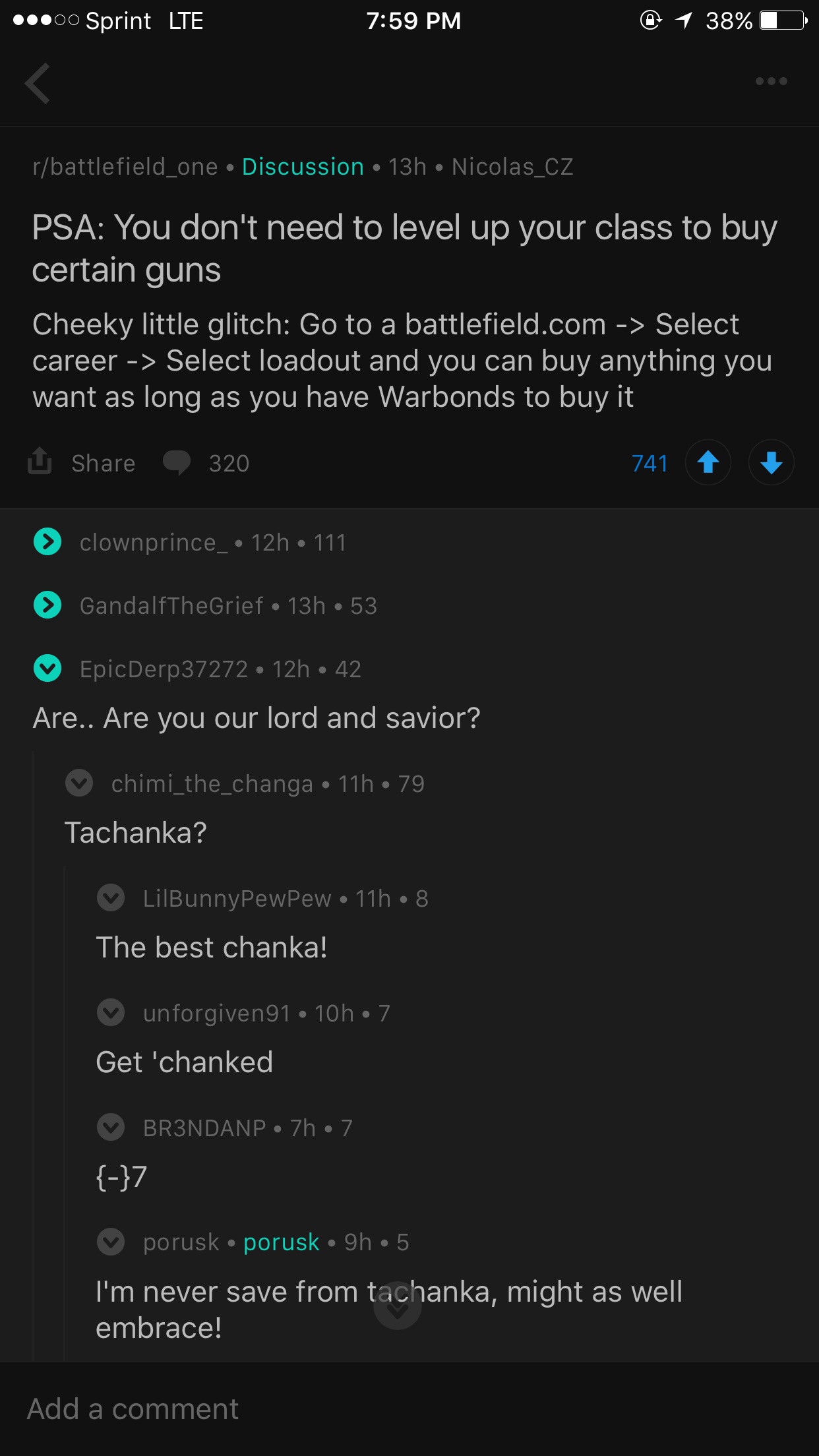819x1456 pixels.
Task: Tap the share icon
Action: tap(40, 462)
